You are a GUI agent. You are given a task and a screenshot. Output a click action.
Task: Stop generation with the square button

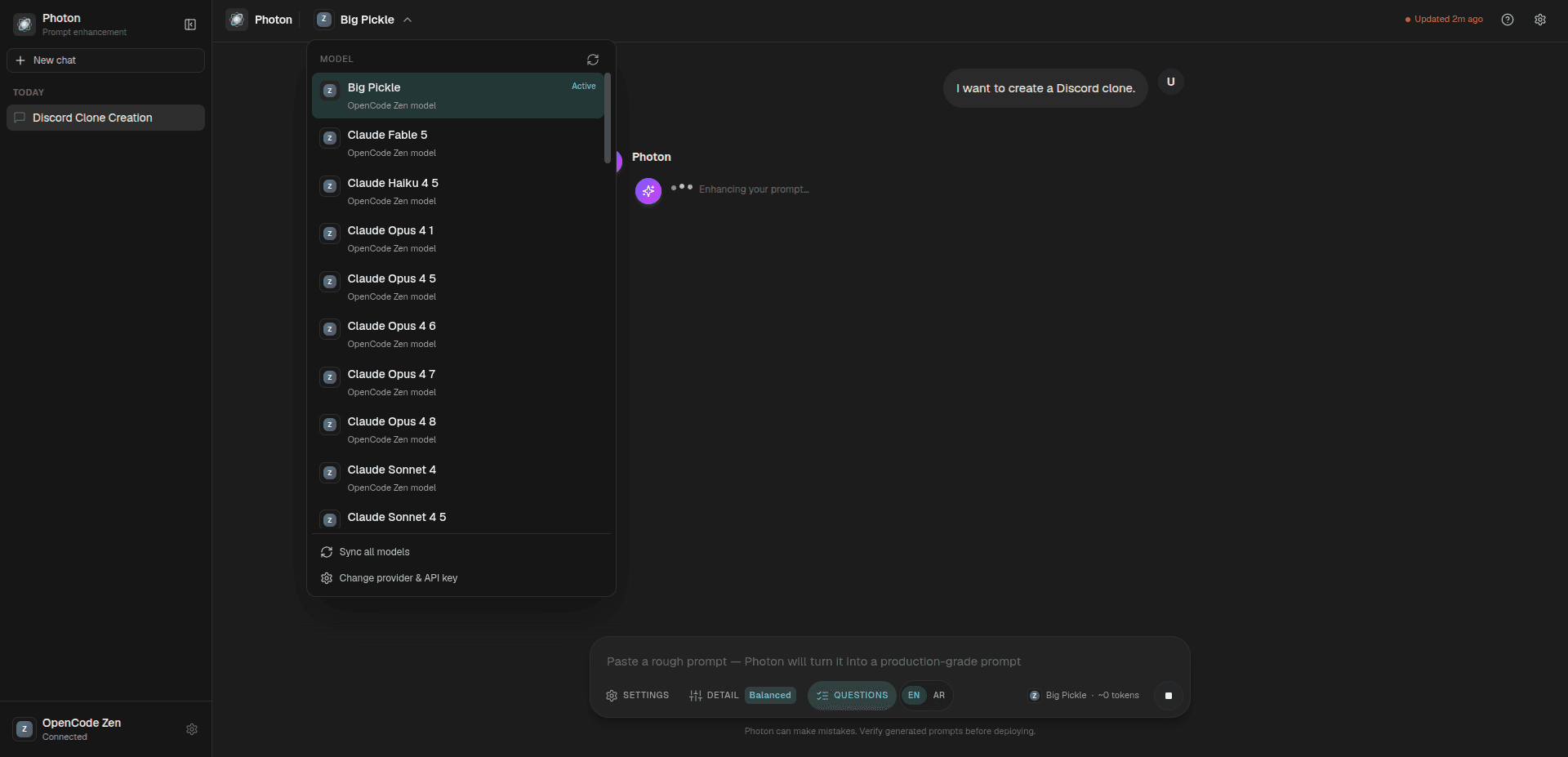[1169, 696]
